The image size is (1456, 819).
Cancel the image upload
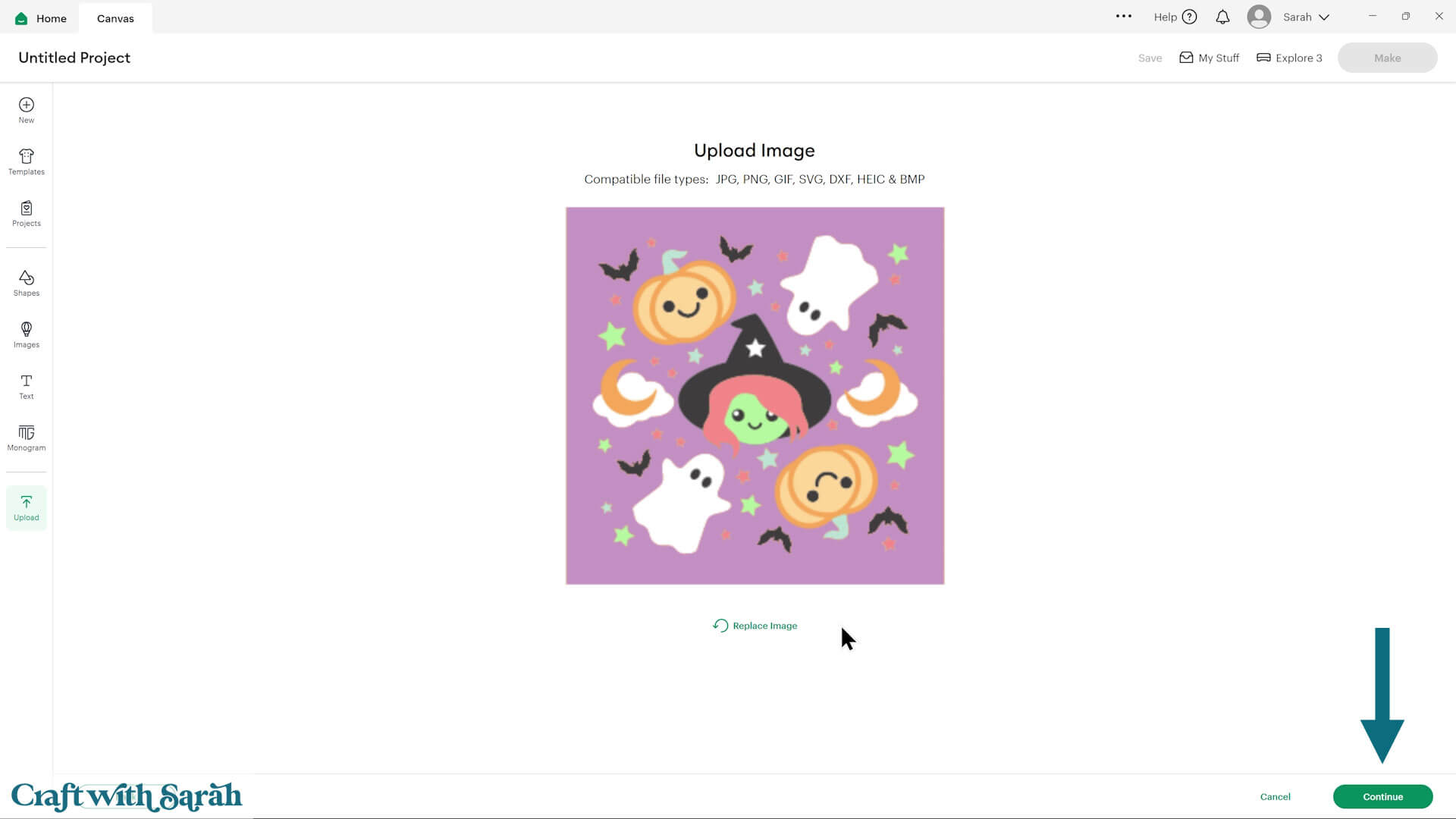coord(1275,796)
